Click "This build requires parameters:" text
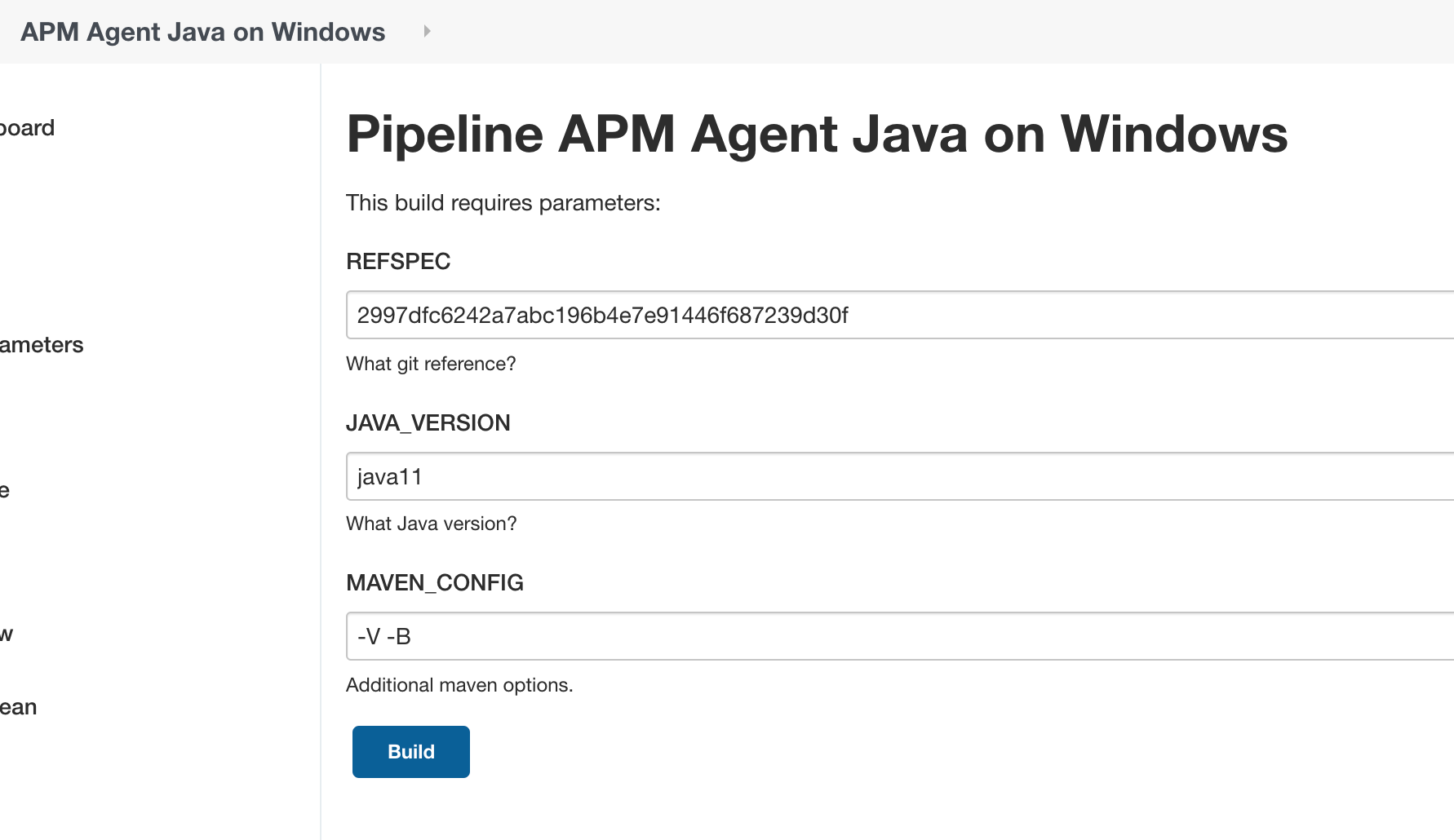The height and width of the screenshot is (840, 1454). click(503, 203)
